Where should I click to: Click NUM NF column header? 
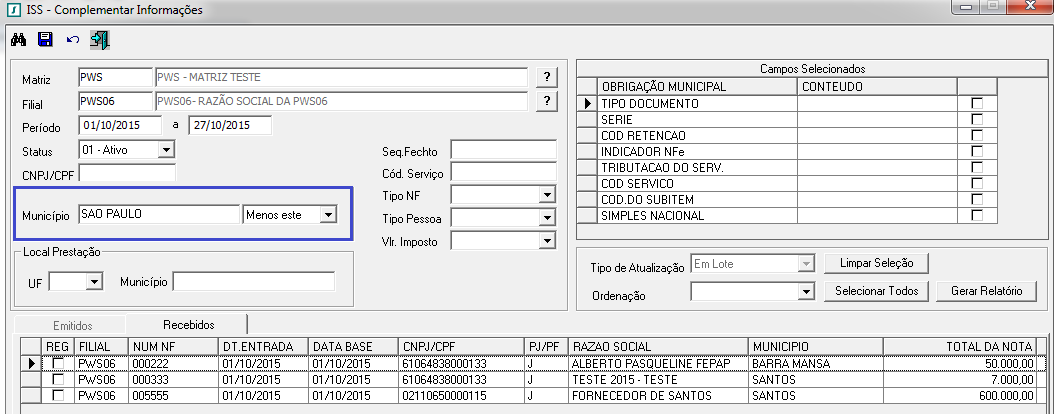point(173,346)
